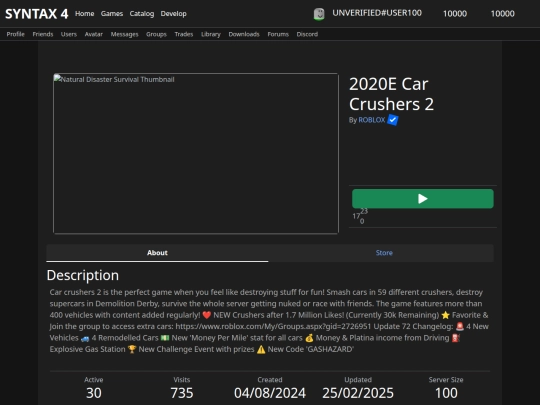The image size is (540, 405).
Task: Click the 0 downvote count
Action: 362,221
